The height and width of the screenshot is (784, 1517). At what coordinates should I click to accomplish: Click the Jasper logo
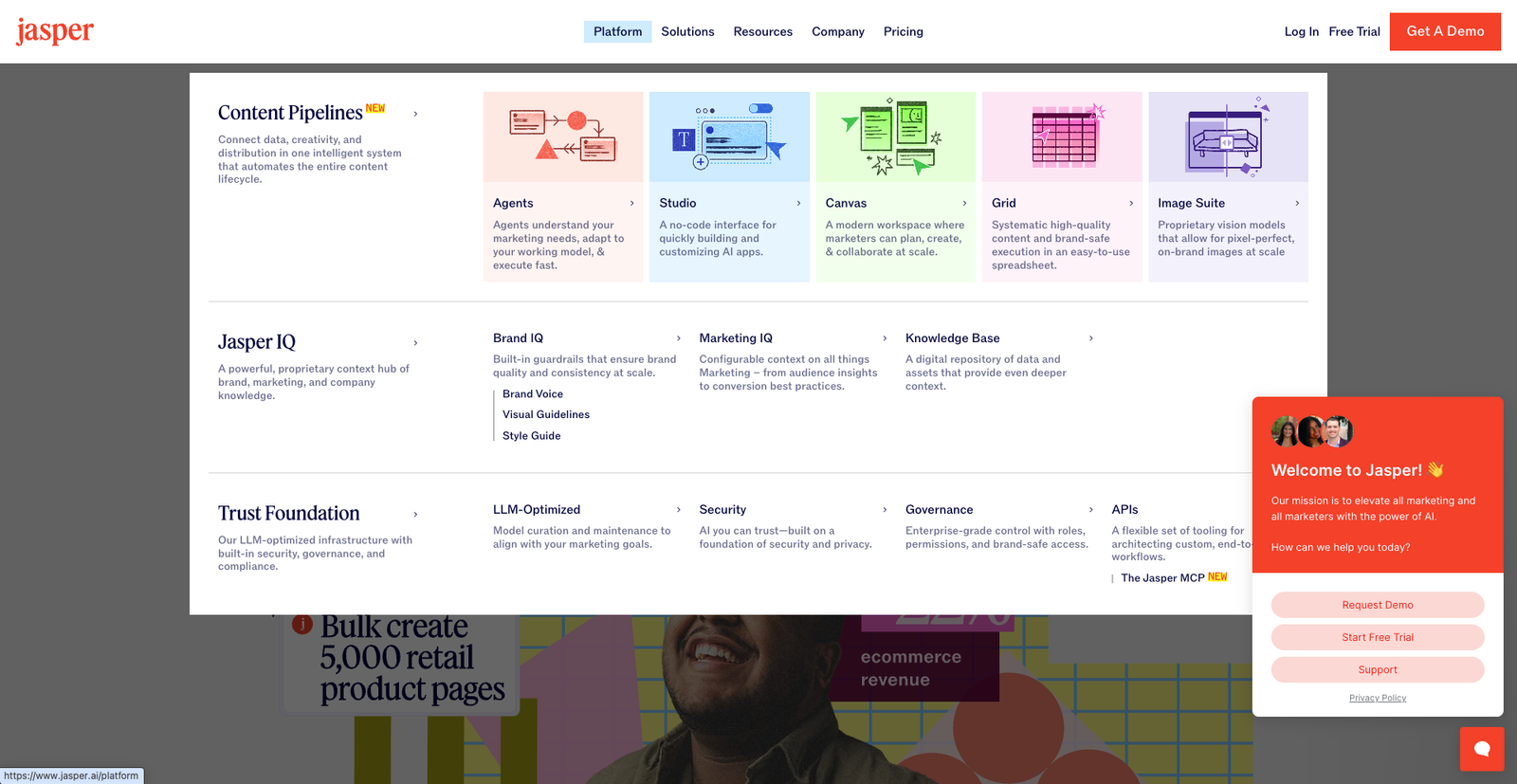coord(55,31)
